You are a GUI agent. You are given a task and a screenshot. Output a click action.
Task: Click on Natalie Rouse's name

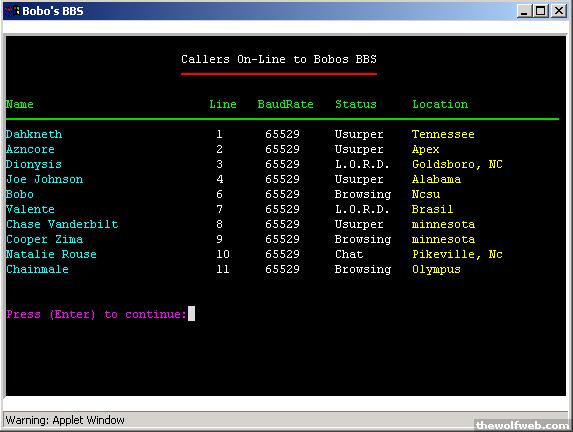[x=51, y=254]
